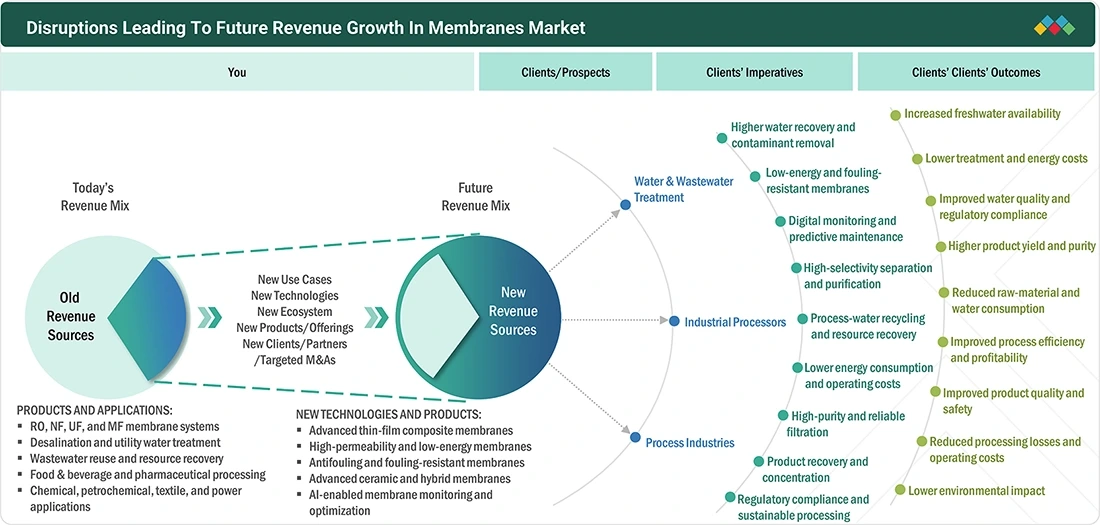
Task: Click teal dot next to Regulatory compliance and sustainable processing
Action: [730, 498]
